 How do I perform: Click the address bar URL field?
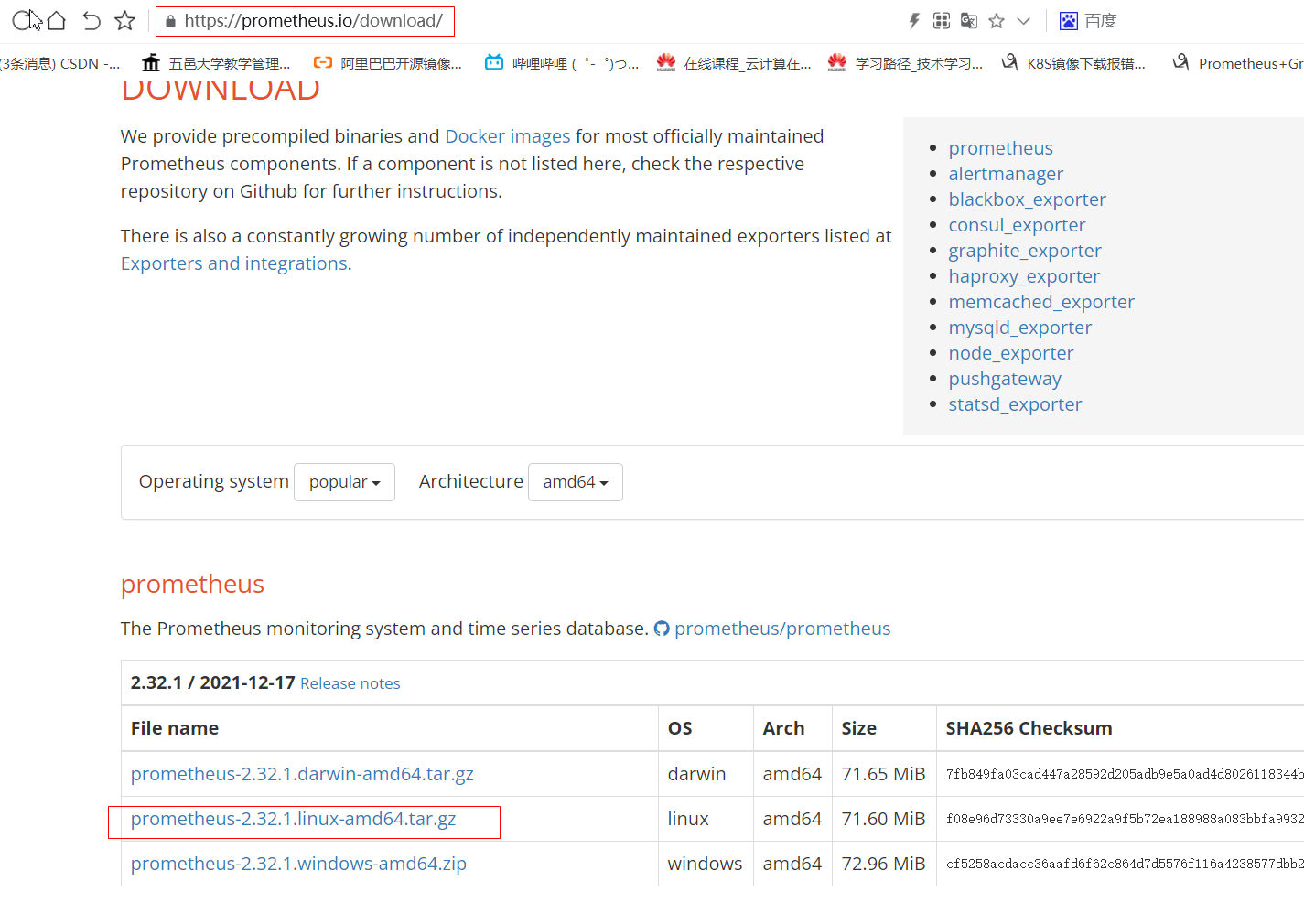click(x=305, y=21)
